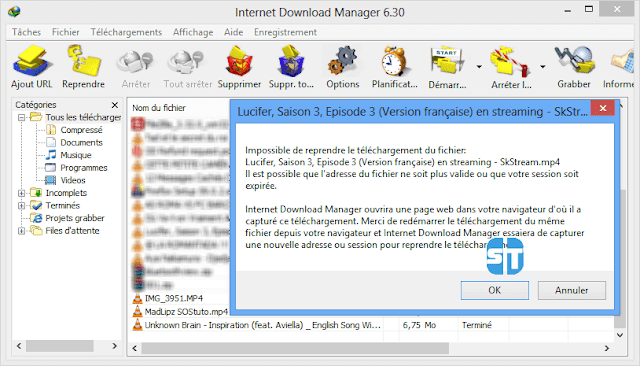Click the Reprendre toolbar icon
The width and height of the screenshot is (640, 366).
coord(84,61)
